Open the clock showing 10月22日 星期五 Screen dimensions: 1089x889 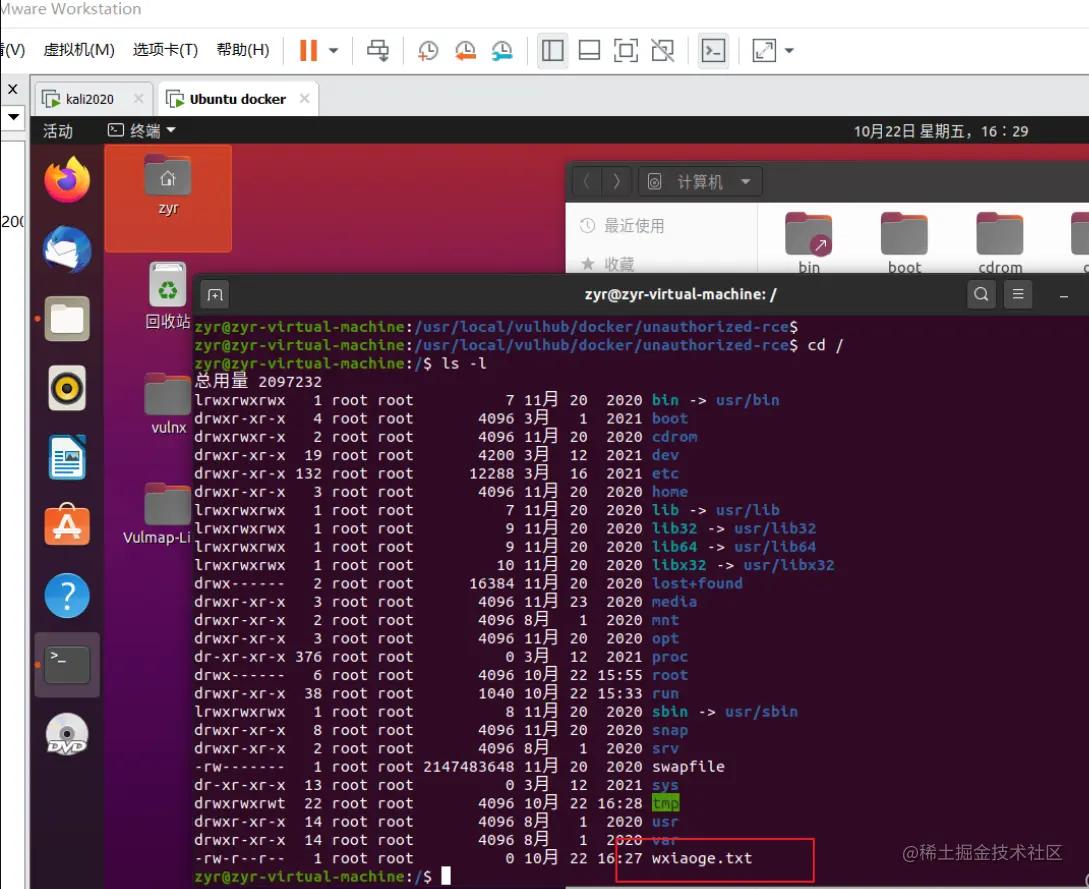(940, 131)
